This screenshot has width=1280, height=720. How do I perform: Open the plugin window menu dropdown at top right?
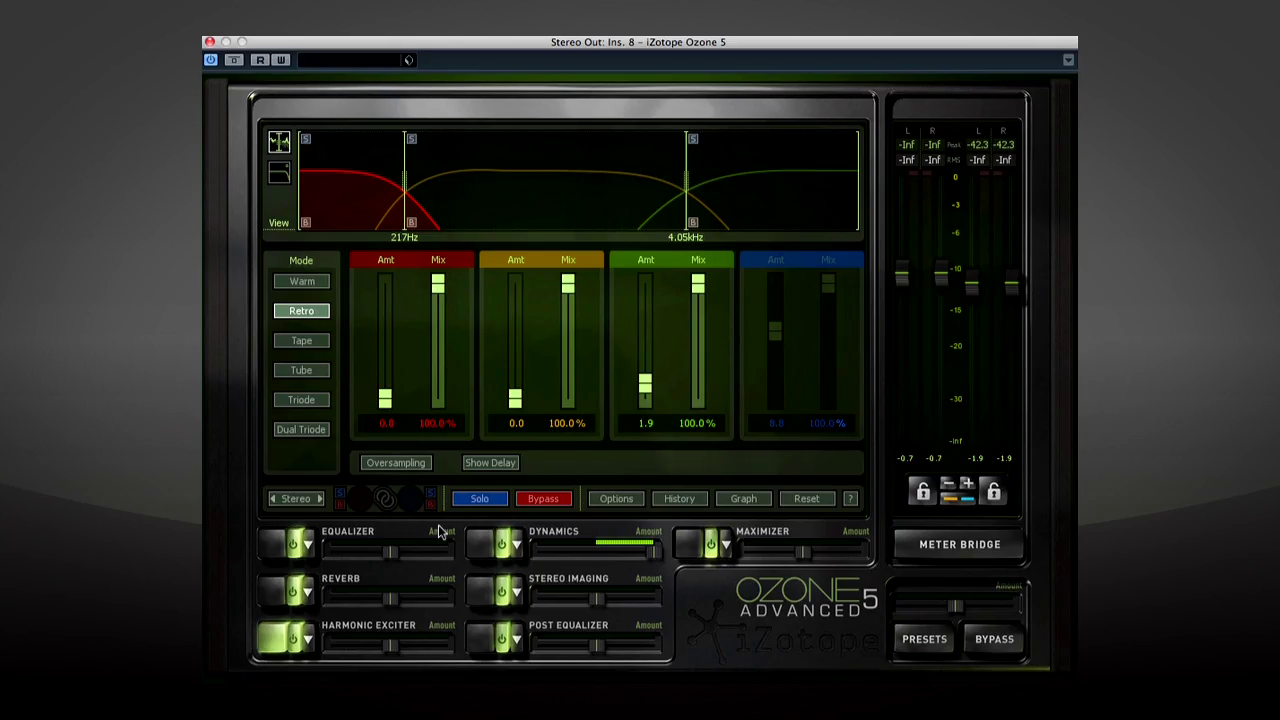tap(1068, 60)
